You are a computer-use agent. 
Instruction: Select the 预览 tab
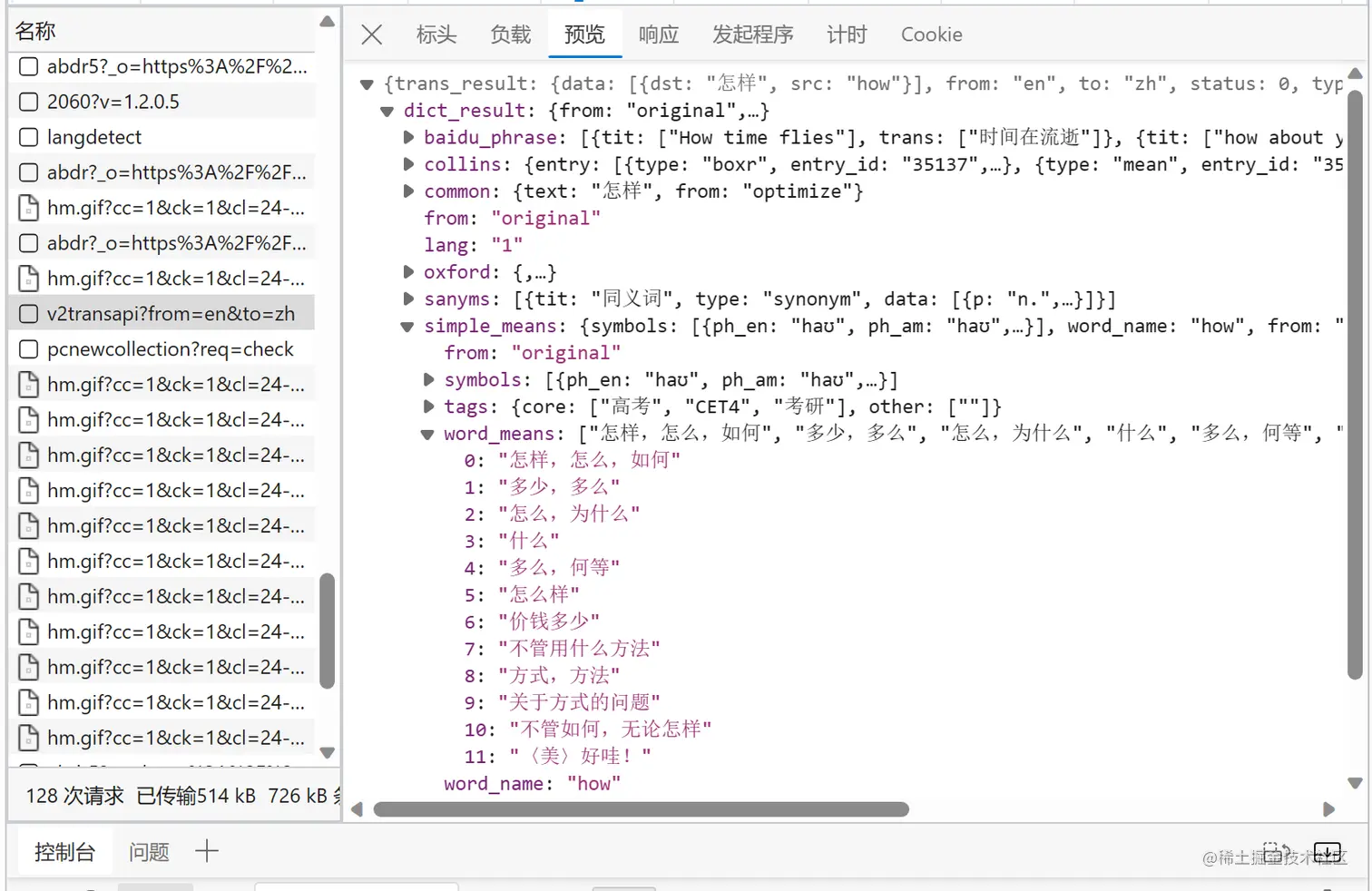[x=584, y=34]
